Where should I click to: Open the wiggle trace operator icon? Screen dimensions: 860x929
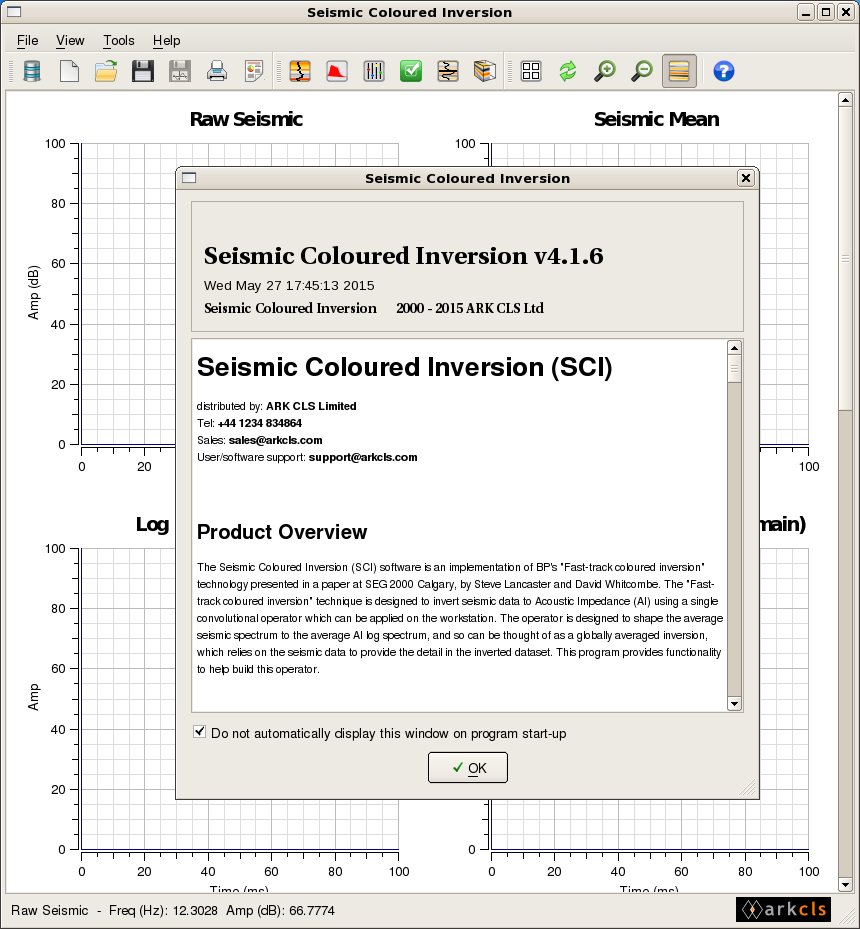coord(448,71)
